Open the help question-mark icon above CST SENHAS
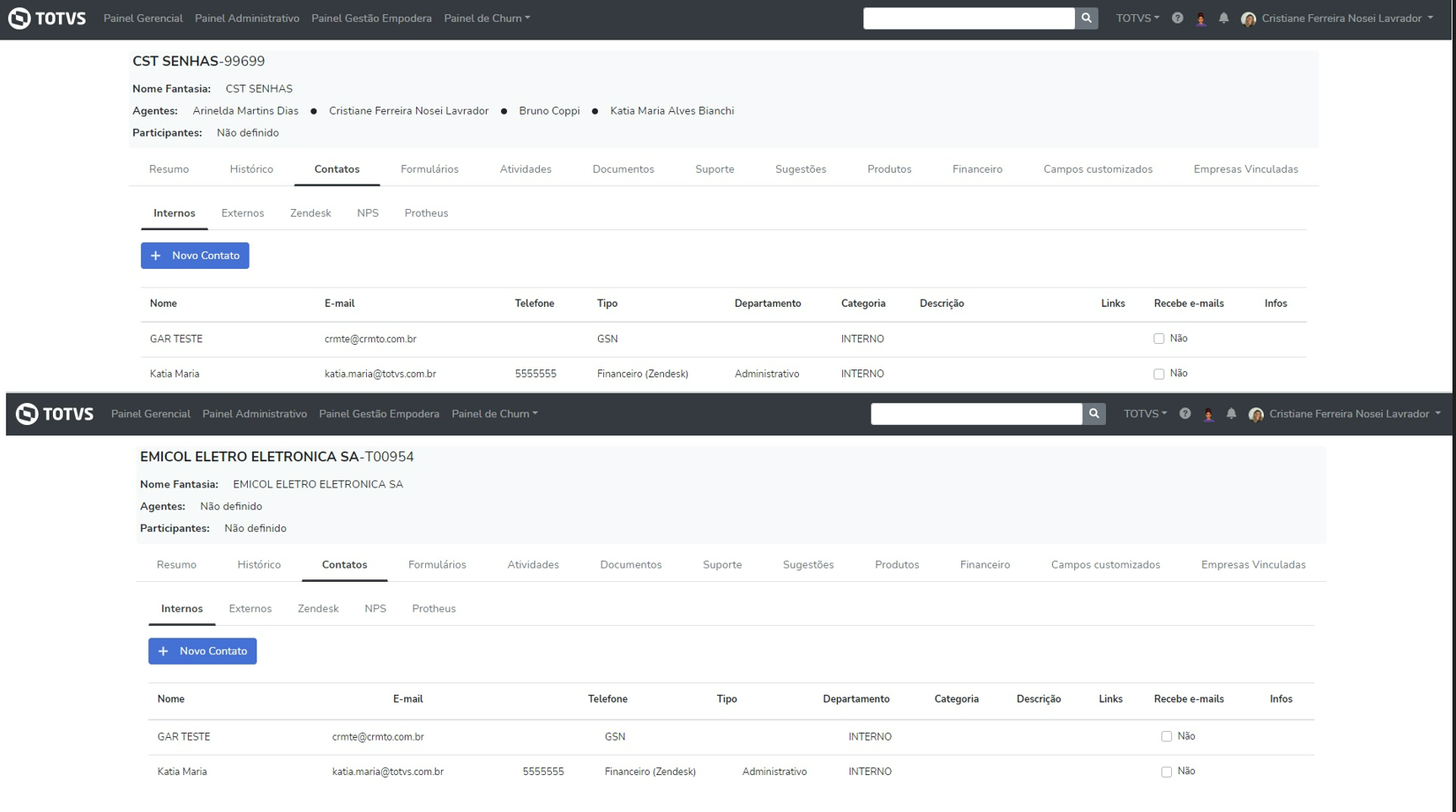Screen dimensions: 1456x812 (1177, 19)
